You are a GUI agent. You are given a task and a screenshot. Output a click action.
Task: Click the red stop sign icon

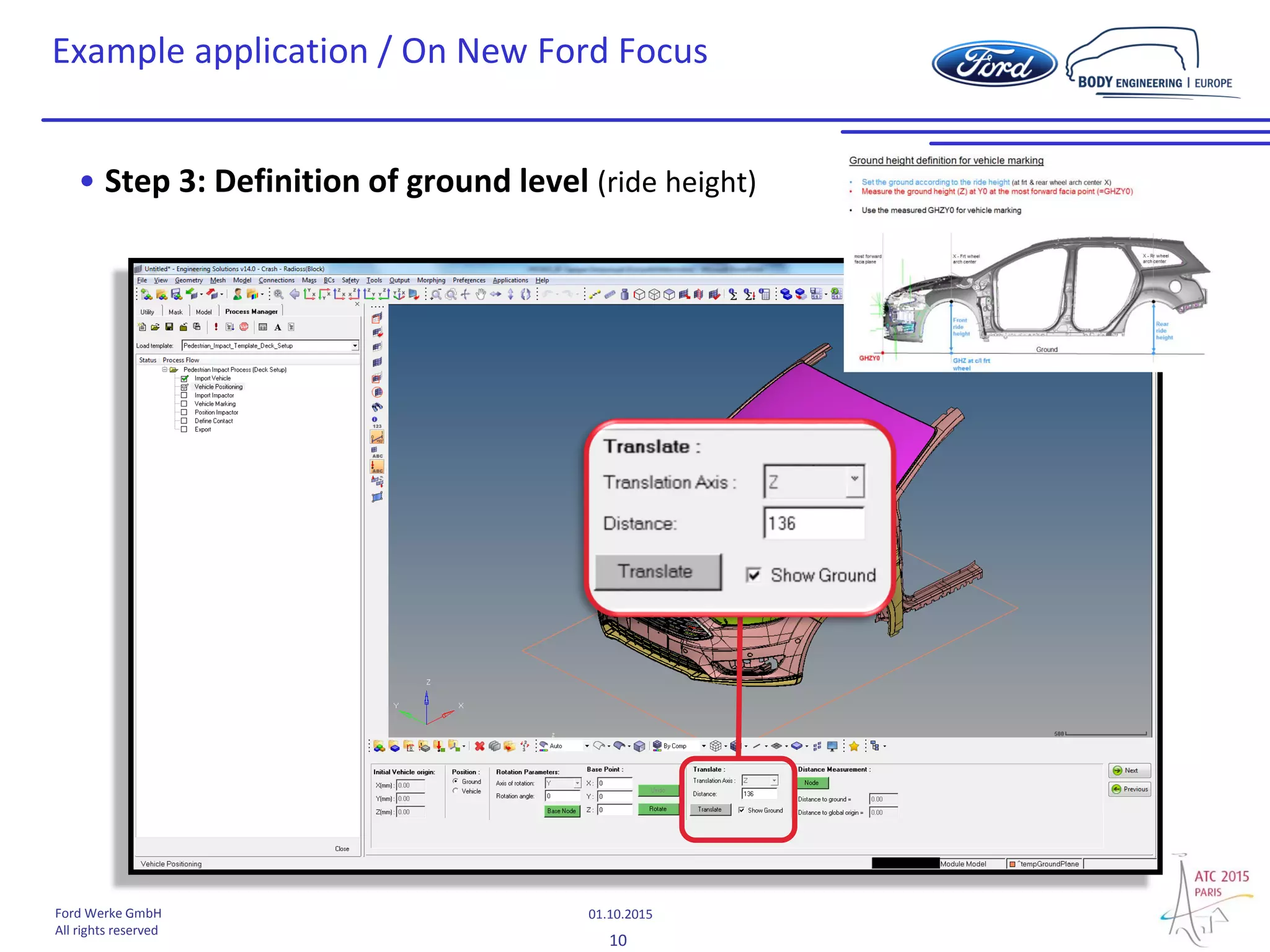244,327
